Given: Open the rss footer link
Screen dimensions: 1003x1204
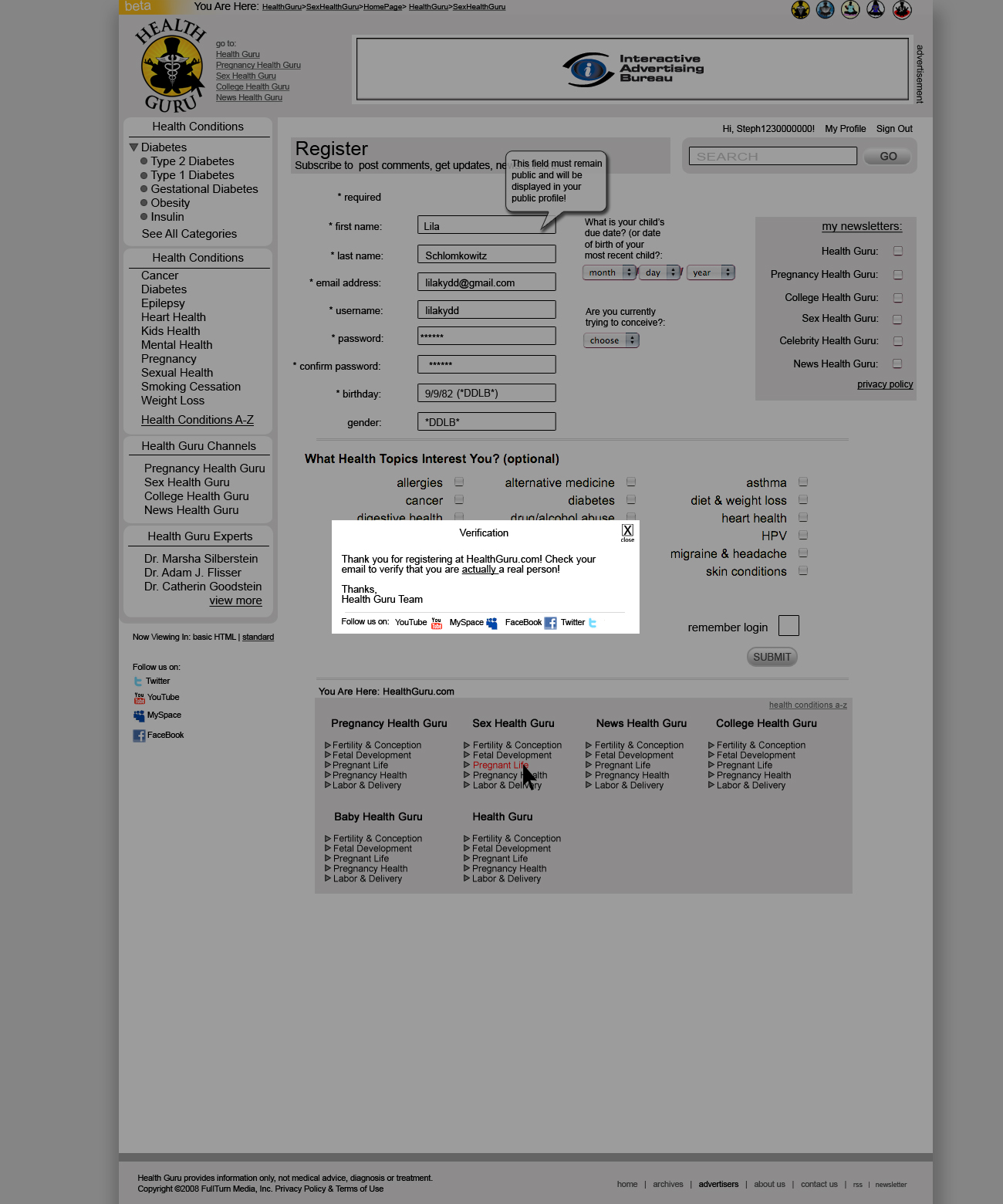Looking at the screenshot, I should [x=857, y=1185].
